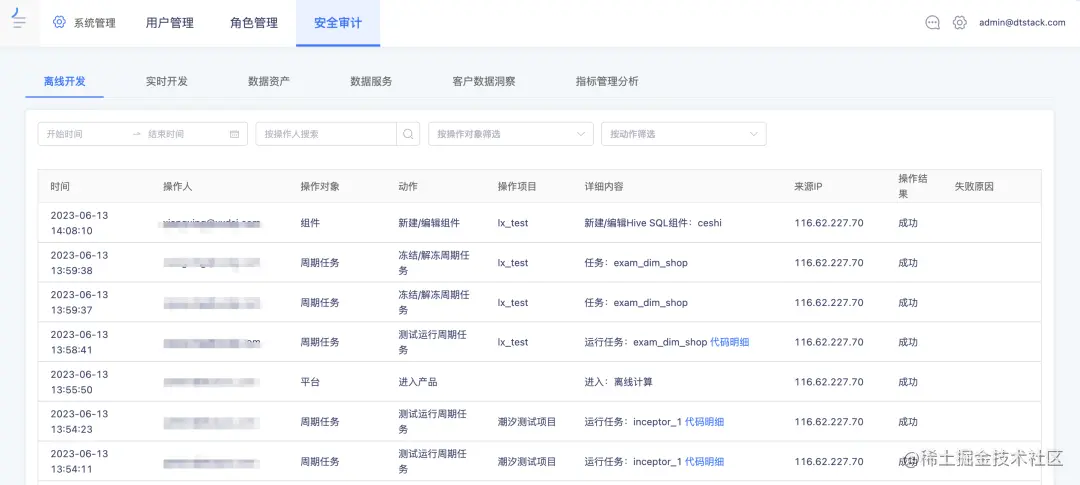Switch to 客户数据洞察 tab
This screenshot has height=485, width=1080.
point(484,81)
